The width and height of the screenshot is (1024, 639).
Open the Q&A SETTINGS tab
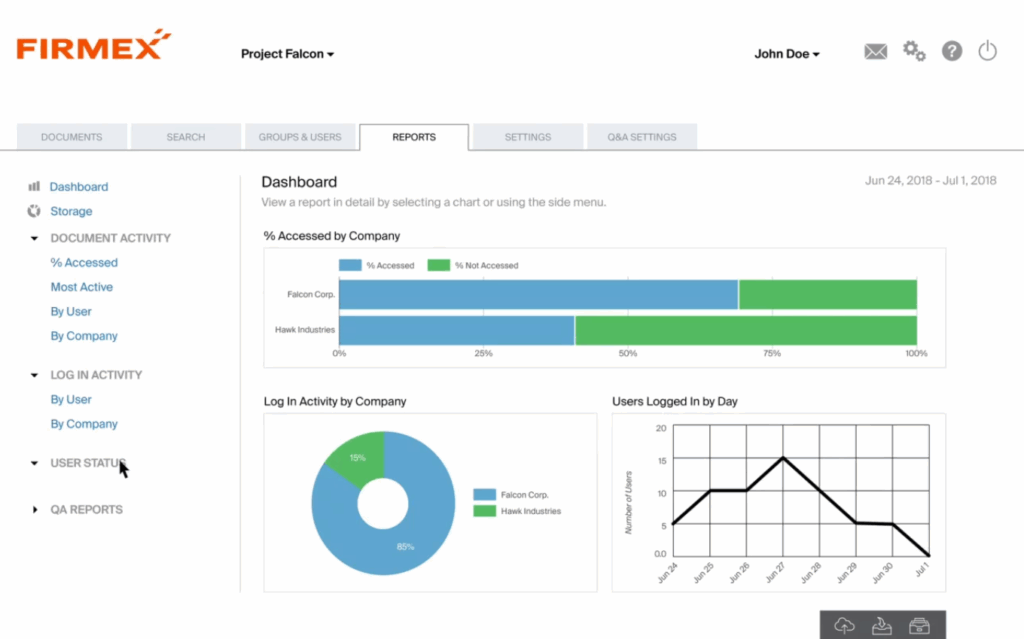click(x=642, y=137)
